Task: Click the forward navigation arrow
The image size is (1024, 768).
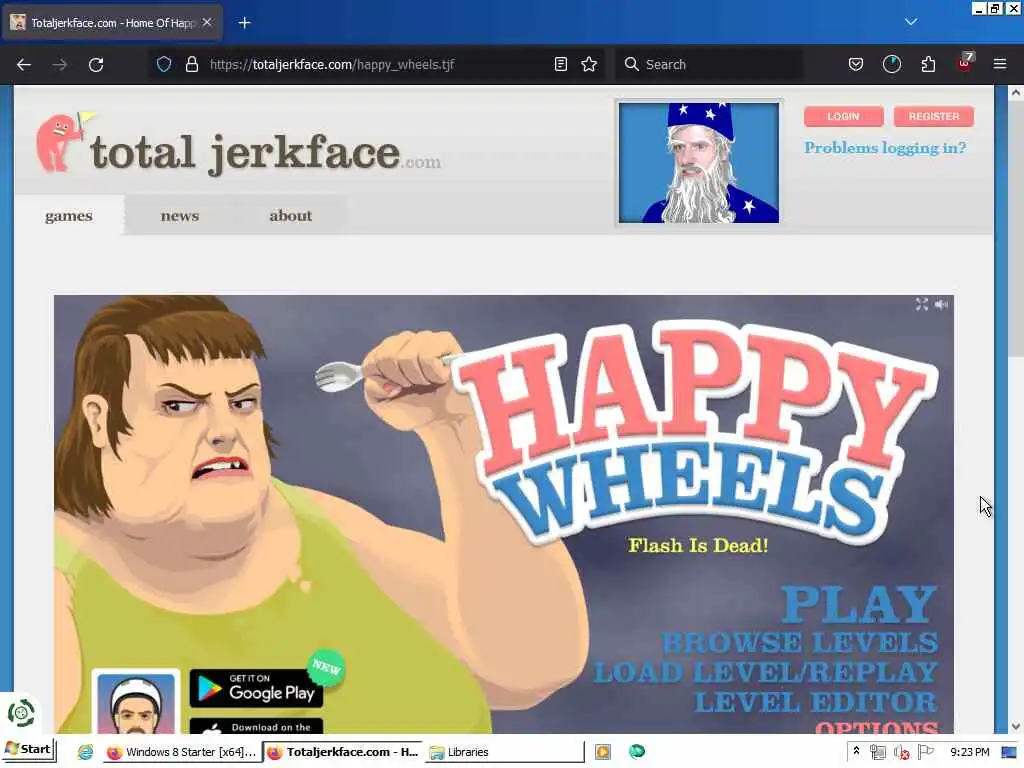Action: coord(59,64)
